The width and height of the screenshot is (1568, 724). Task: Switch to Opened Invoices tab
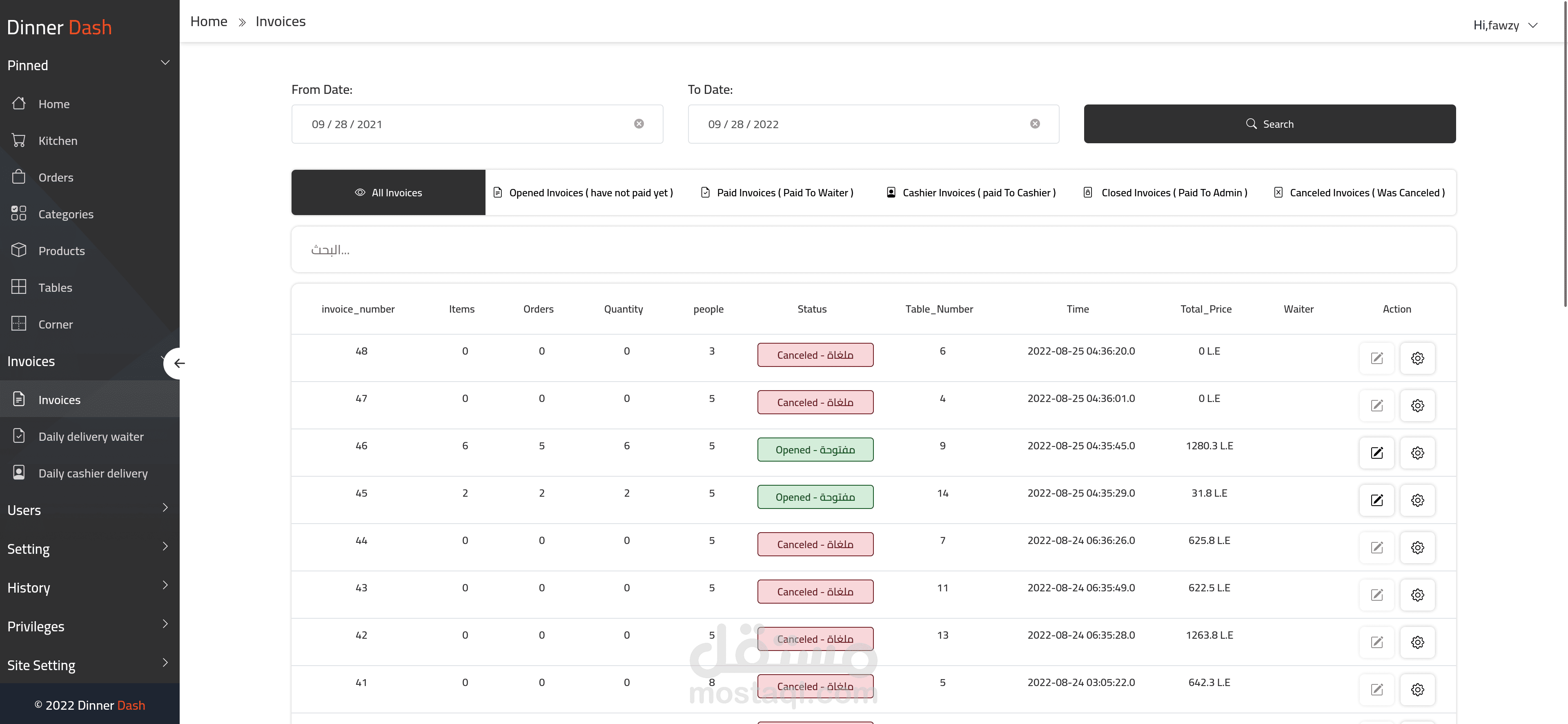[583, 193]
